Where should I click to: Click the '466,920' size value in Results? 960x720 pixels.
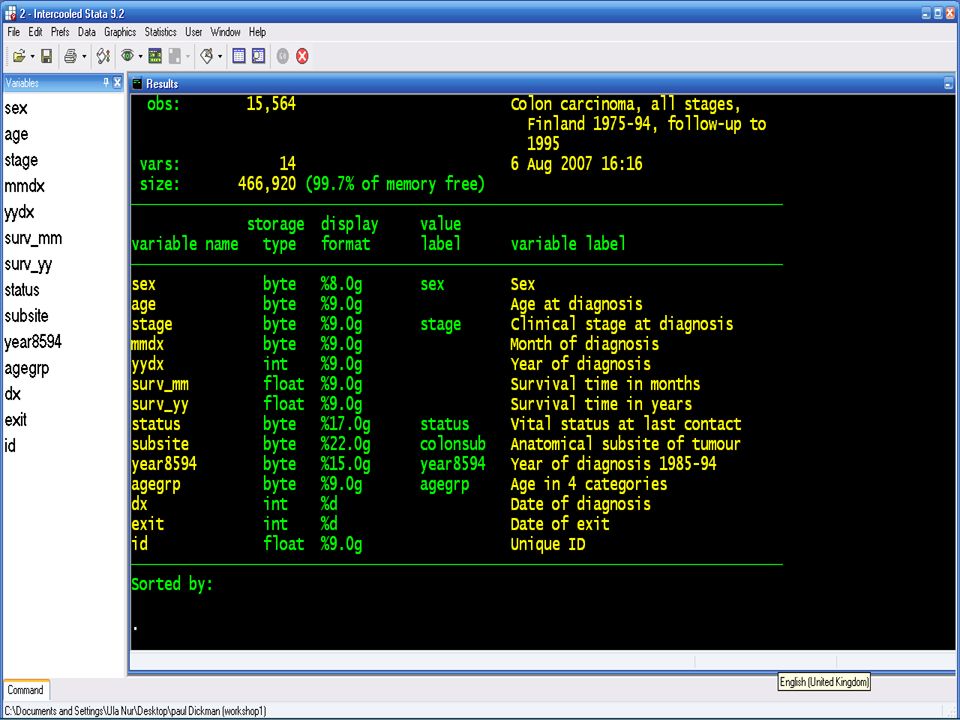[267, 184]
